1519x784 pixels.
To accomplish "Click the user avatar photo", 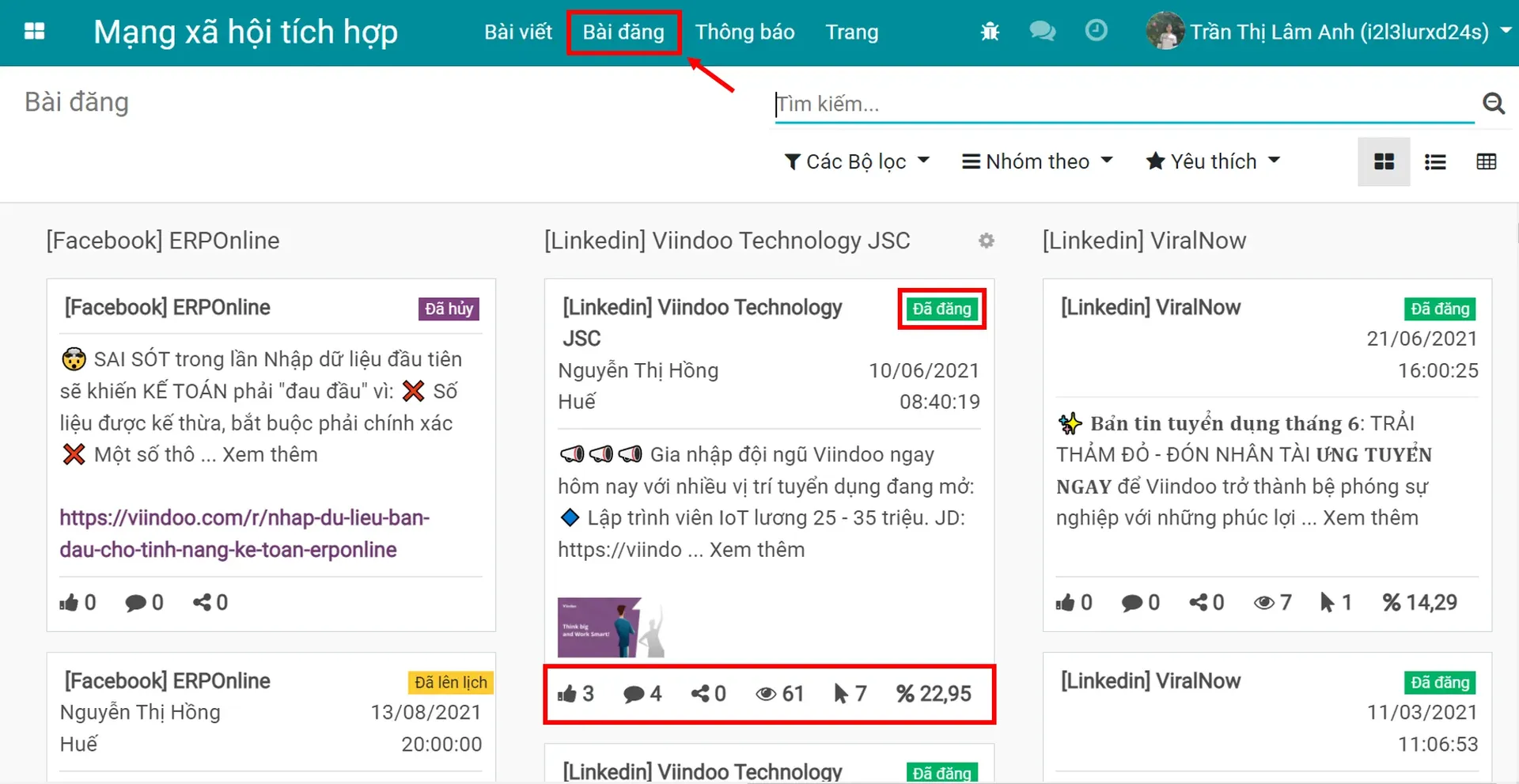I will pyautogui.click(x=1165, y=32).
